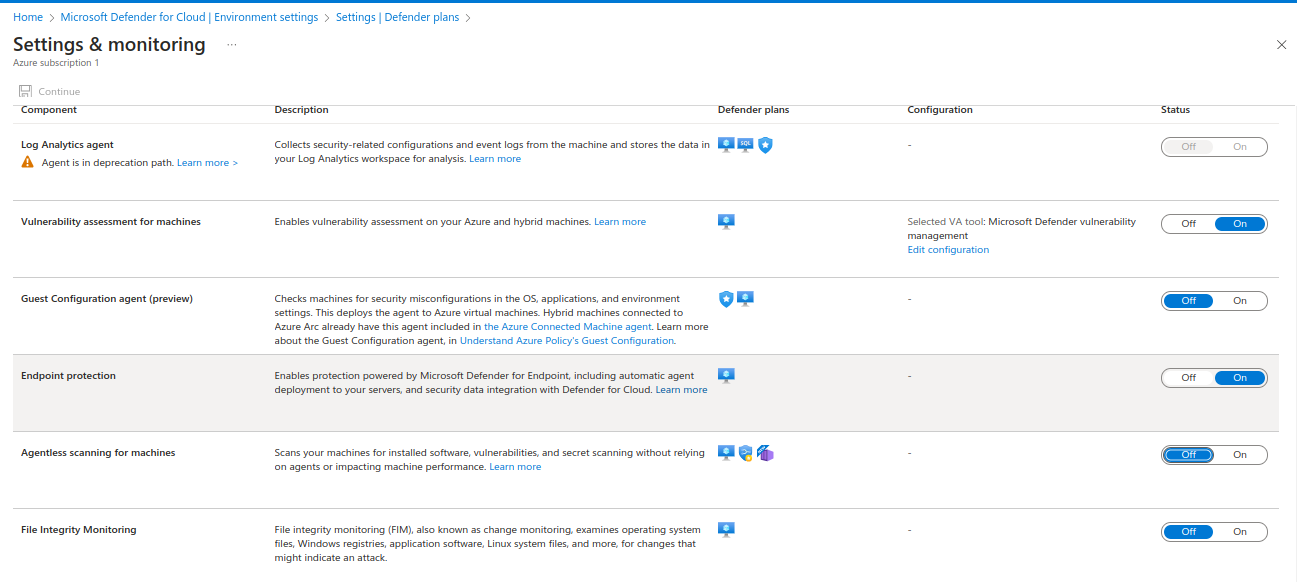This screenshot has height=582, width=1297.
Task: Select Off for File Integrity Monitoring
Action: [x=1188, y=532]
